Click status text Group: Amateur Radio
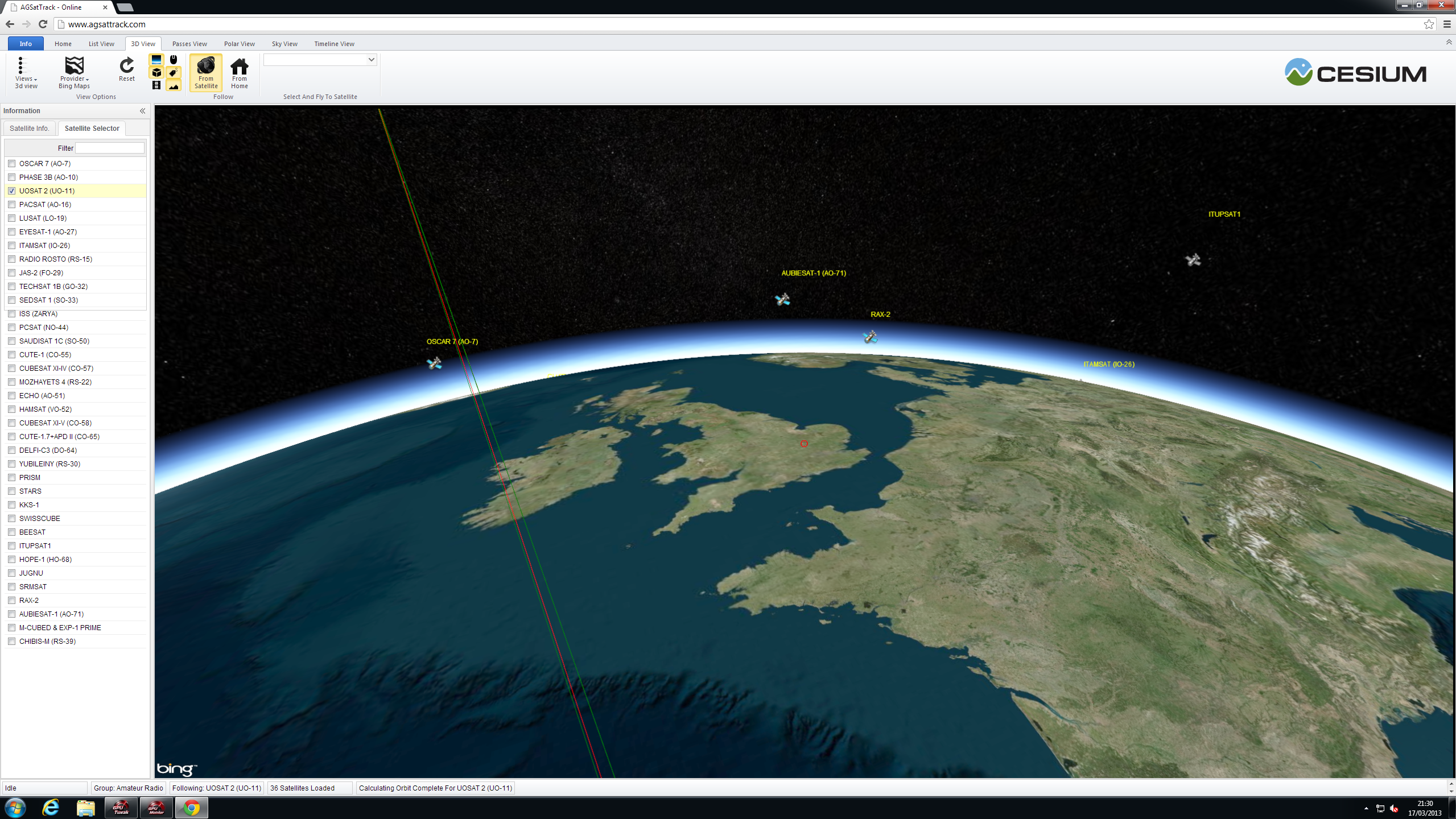This screenshot has width=1456, height=819. 128,788
